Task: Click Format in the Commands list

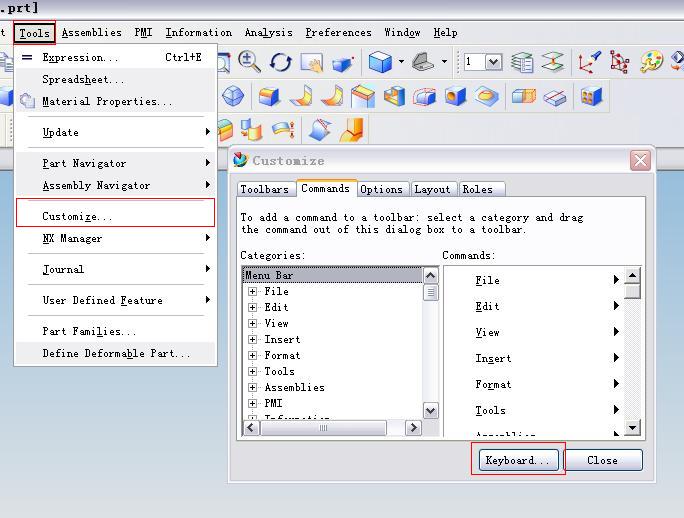Action: pos(493,384)
